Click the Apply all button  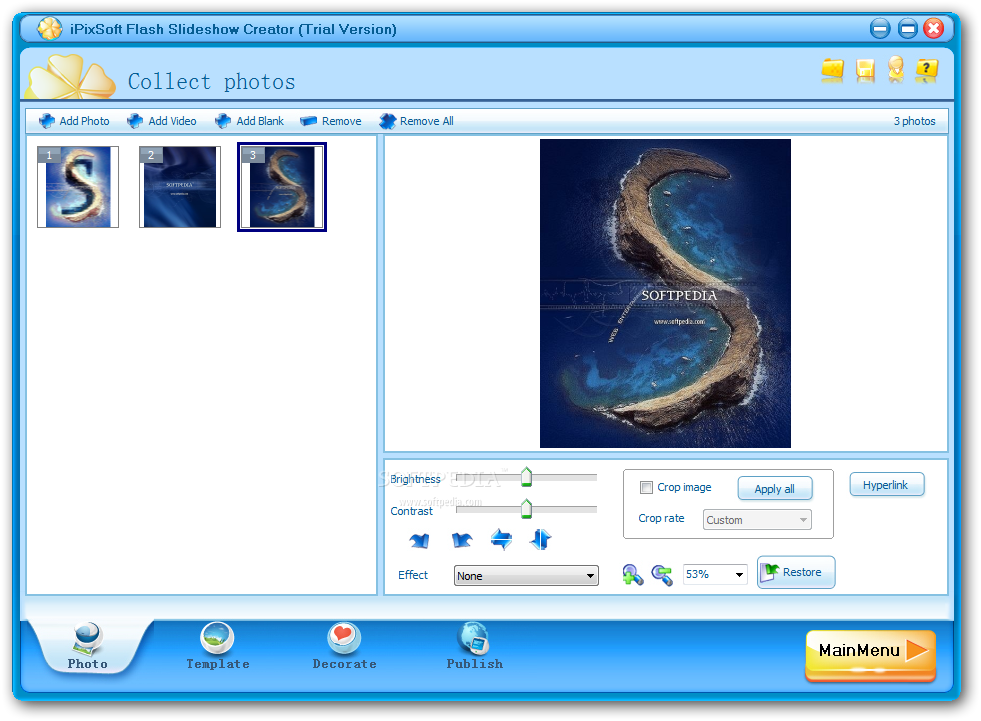(775, 489)
